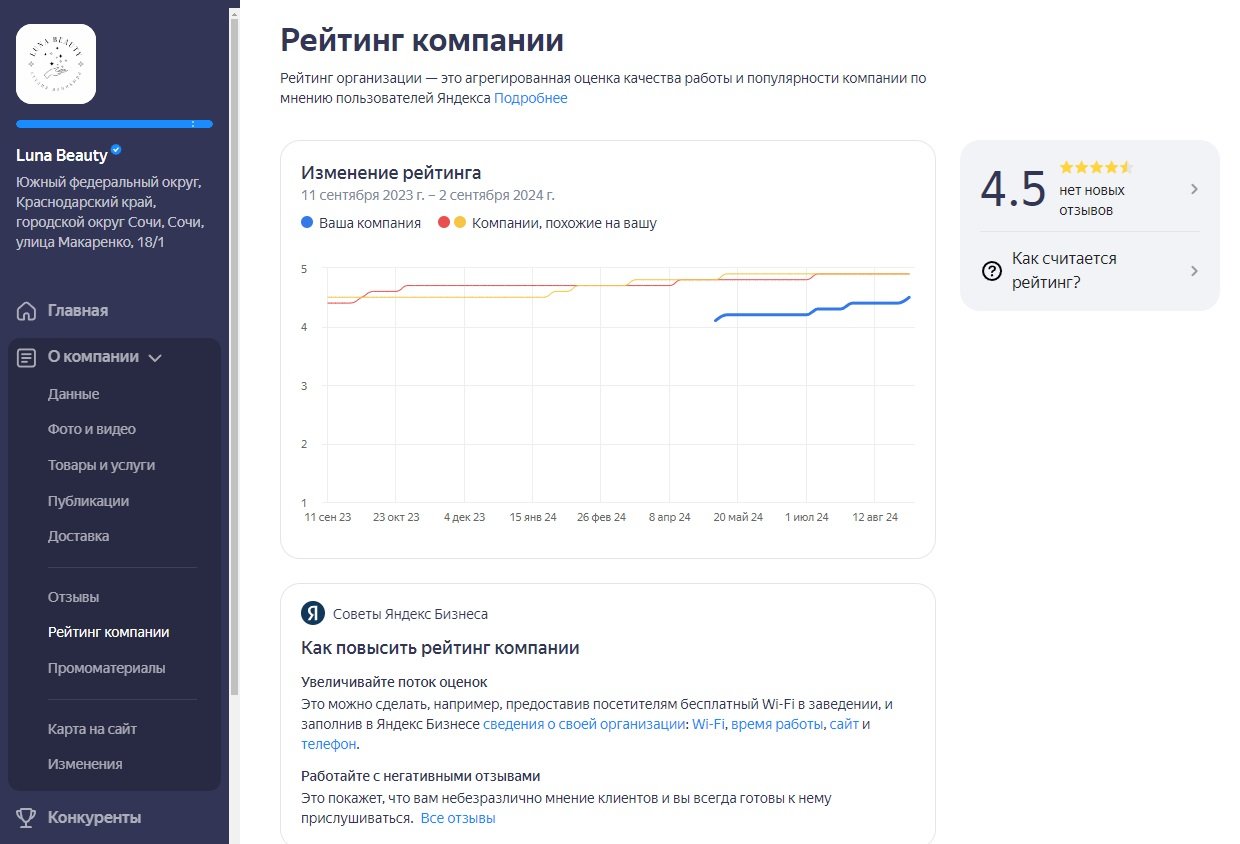
Task: Click the home icon beside Главная
Action: pos(27,311)
